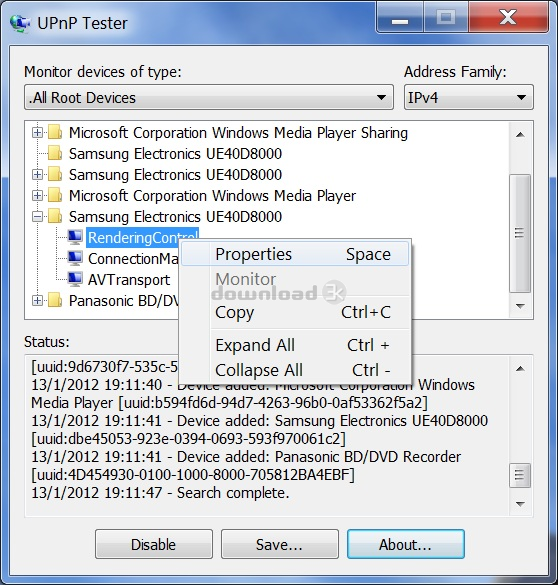558x585 pixels.
Task: Click the Windows Media Player Sharing folder icon
Action: click(x=55, y=132)
